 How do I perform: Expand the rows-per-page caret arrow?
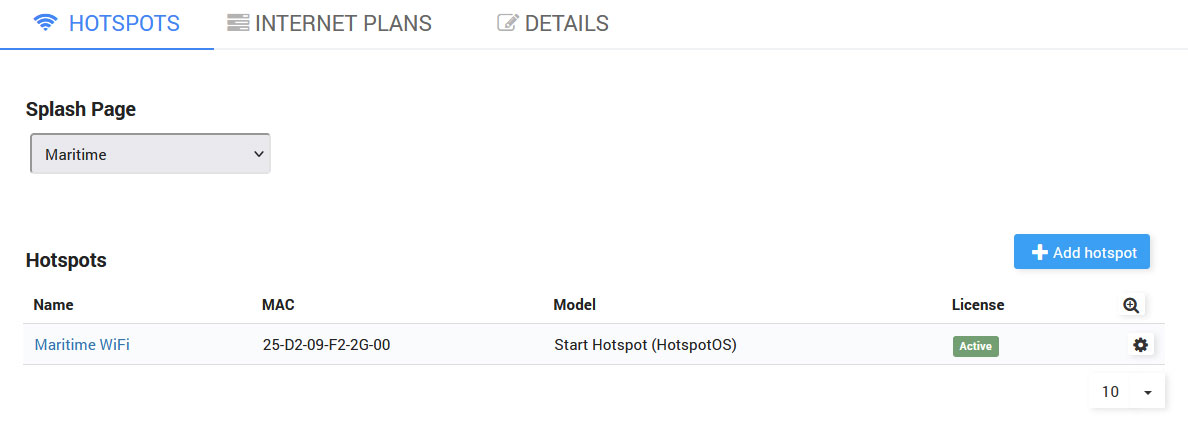pyautogui.click(x=1147, y=393)
